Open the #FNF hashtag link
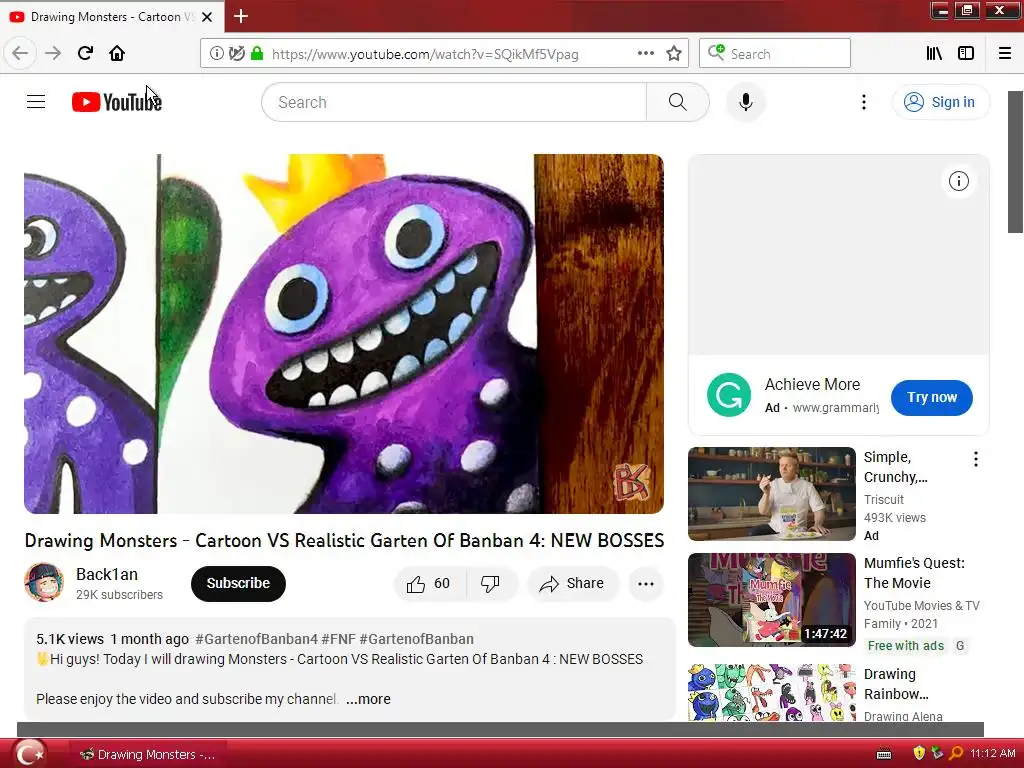The image size is (1024, 768). [338, 639]
